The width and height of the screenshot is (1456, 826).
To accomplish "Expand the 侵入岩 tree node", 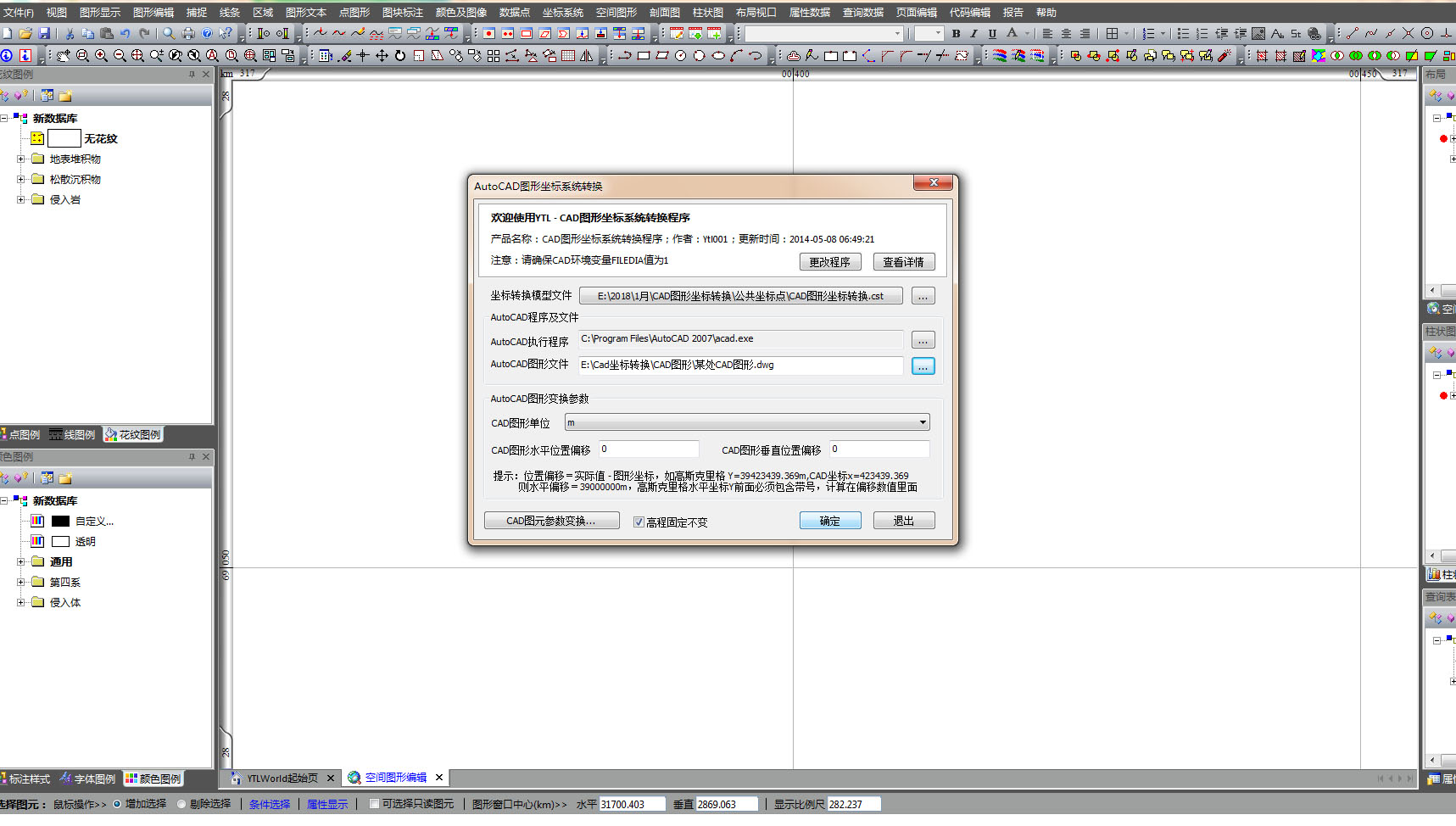I will tap(21, 199).
